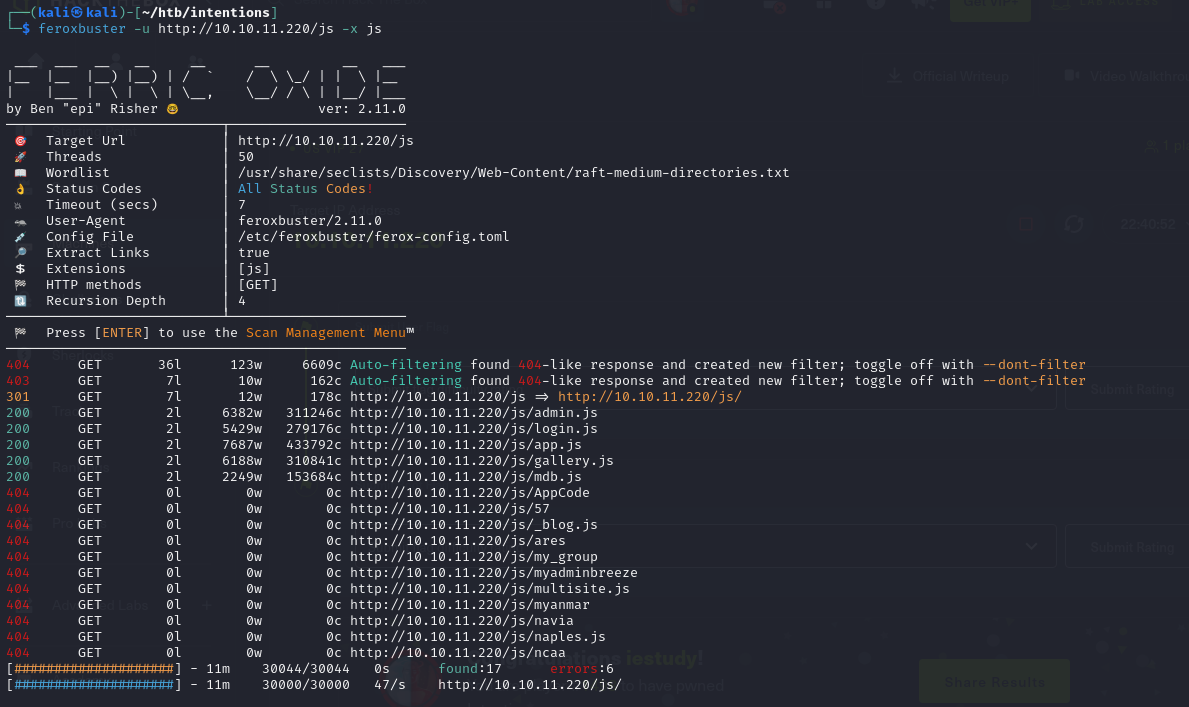The image size is (1189, 707).
Task: Click the target emoji beside Target Url
Action: click(20, 141)
